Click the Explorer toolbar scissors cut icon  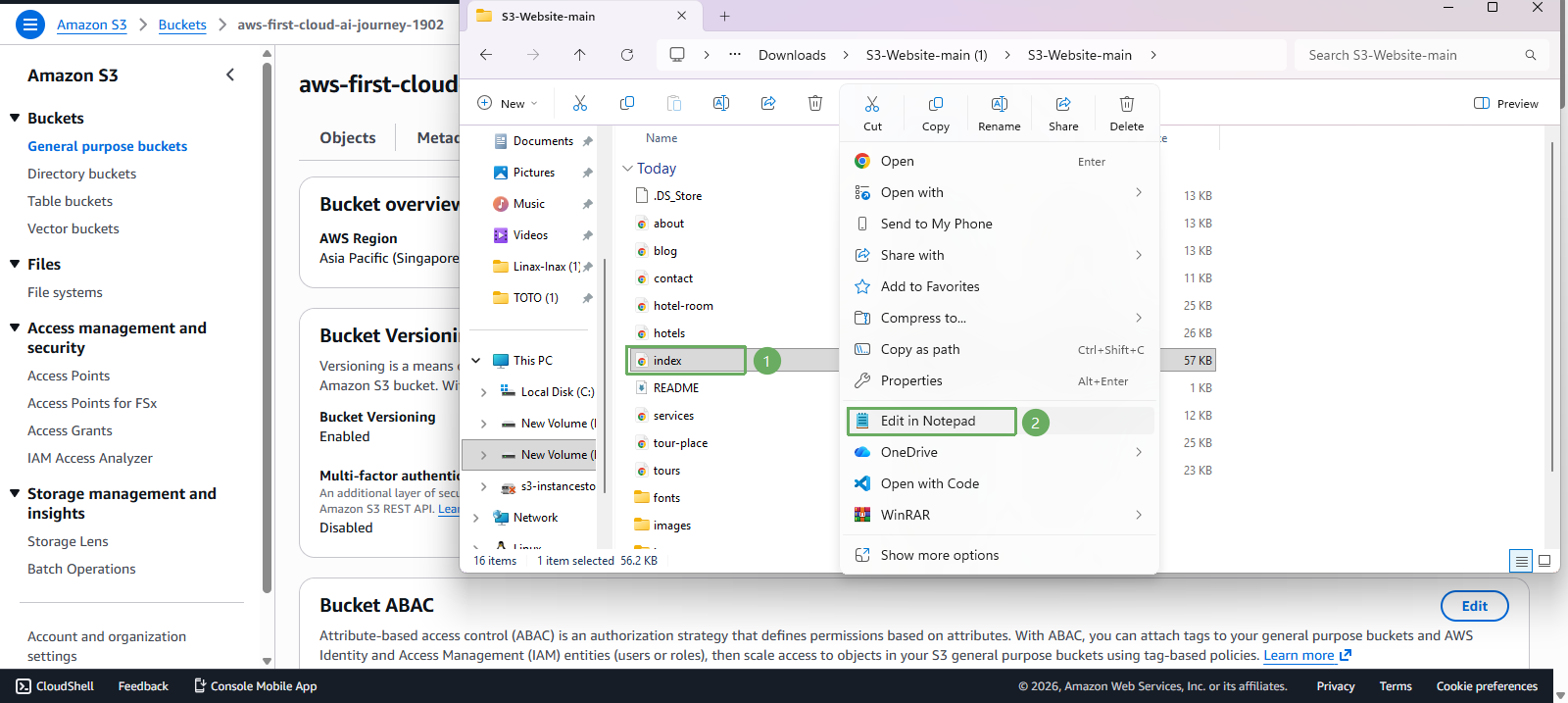coord(580,103)
